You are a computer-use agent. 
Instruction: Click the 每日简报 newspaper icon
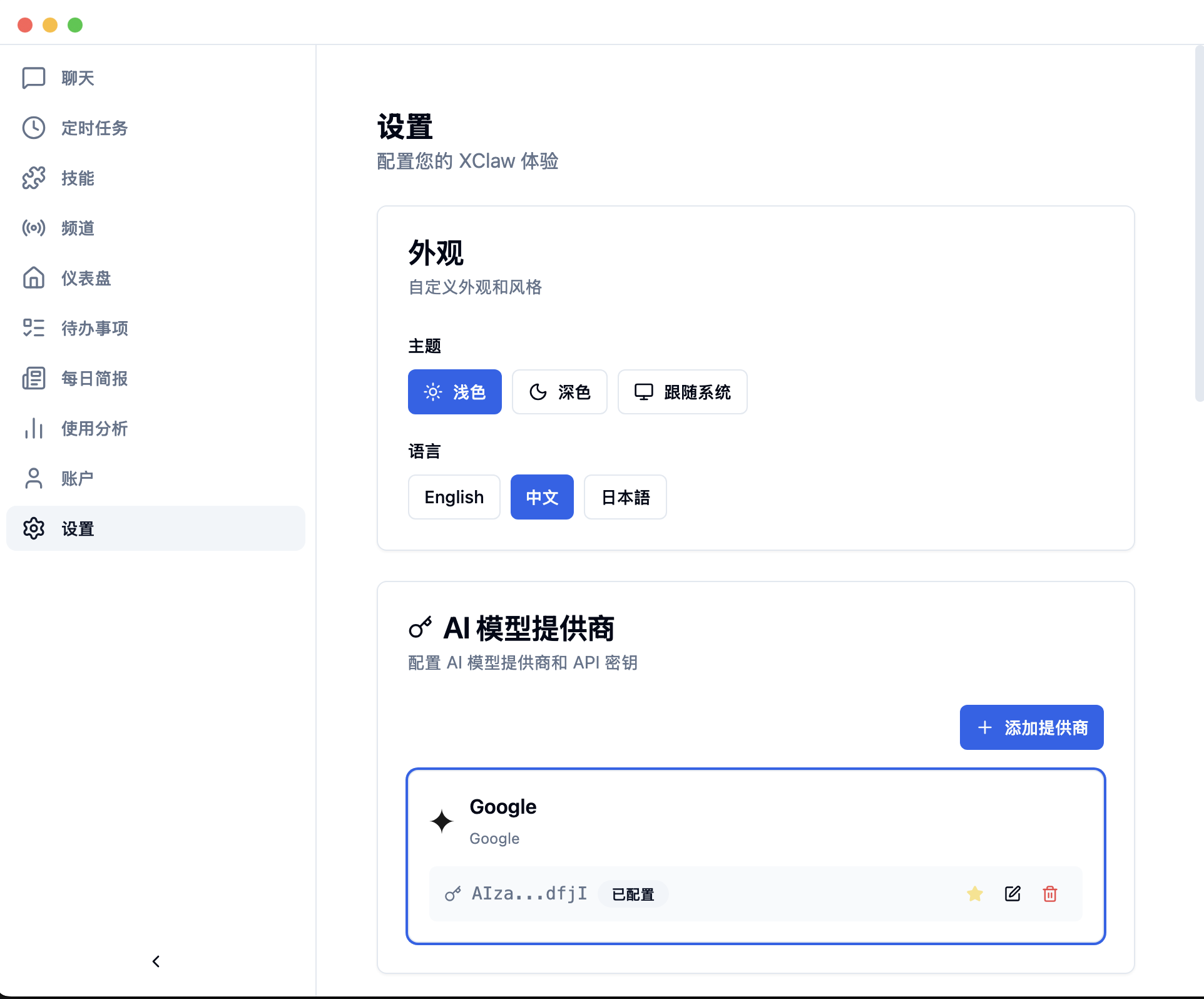pos(33,378)
